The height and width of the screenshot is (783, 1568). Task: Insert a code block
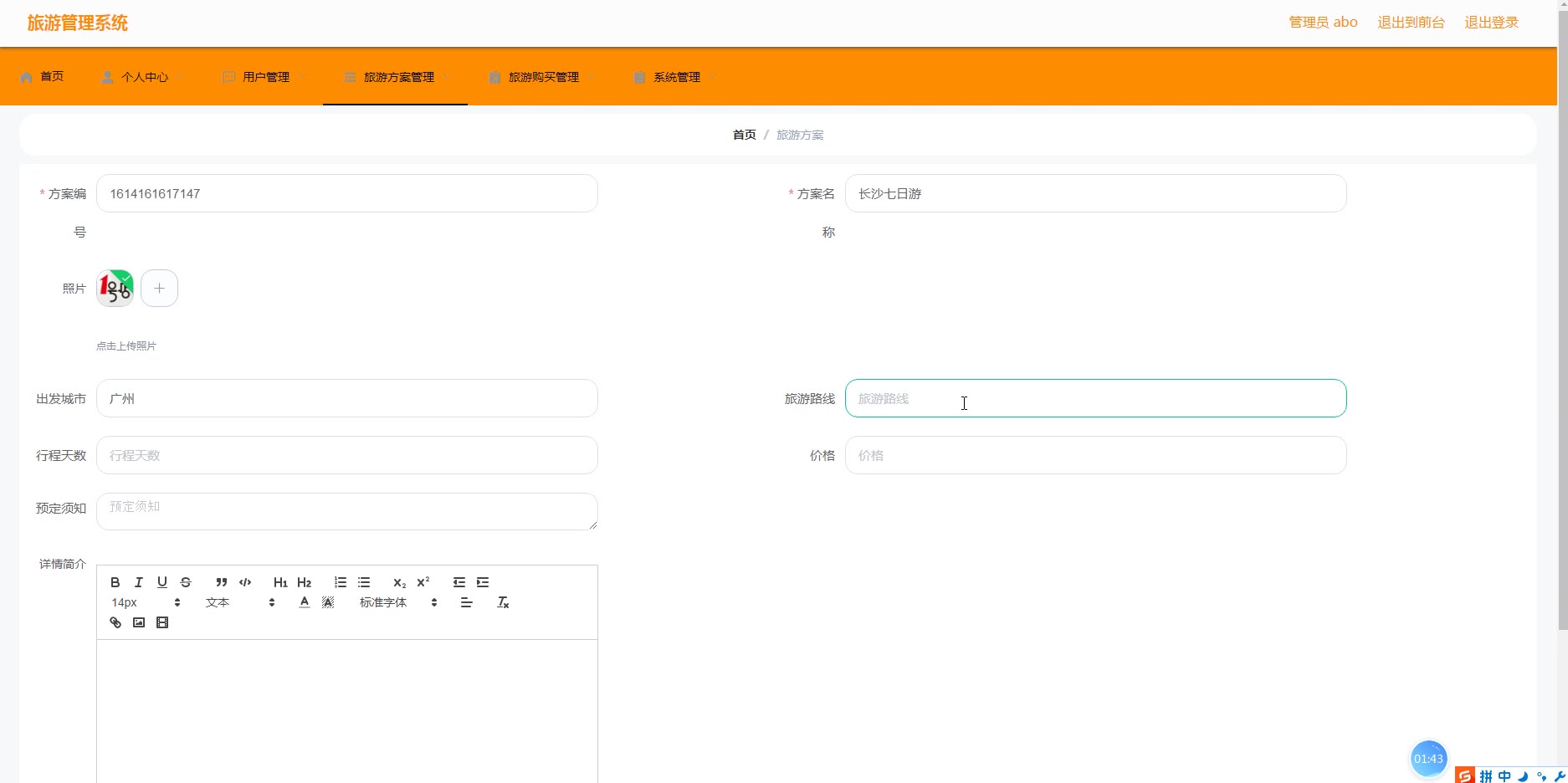coord(245,582)
